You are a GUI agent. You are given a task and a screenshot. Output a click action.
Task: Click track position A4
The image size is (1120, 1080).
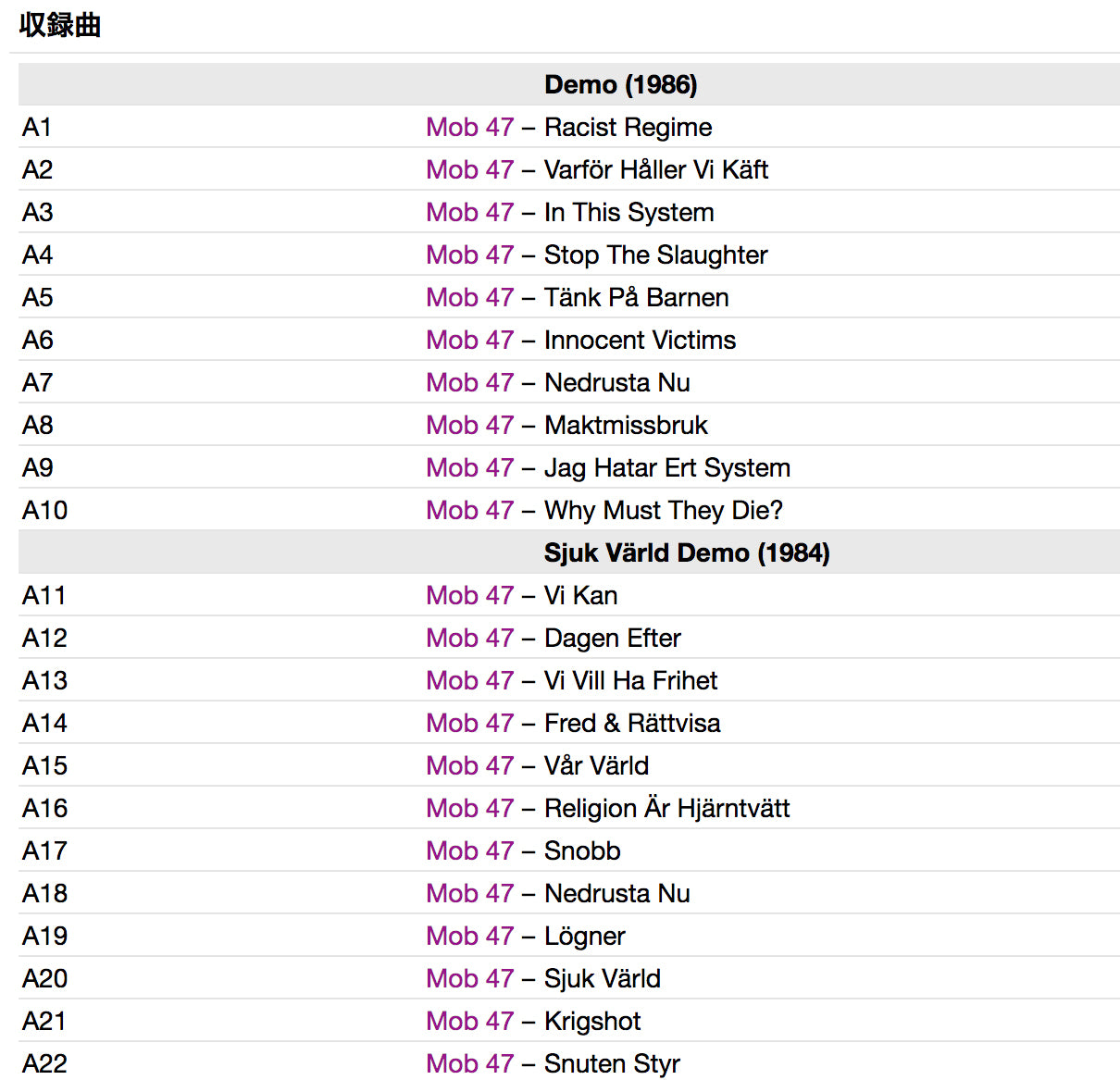pos(38,254)
